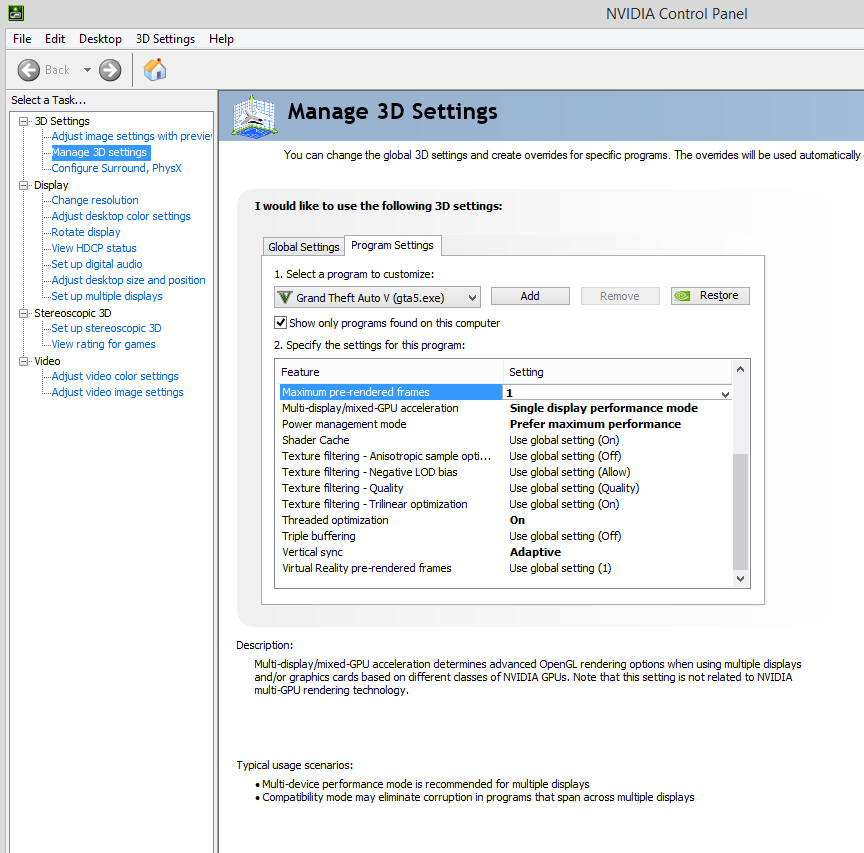Click the NVIDIA Control Panel title bar icon
864x853 pixels.
tap(12, 13)
